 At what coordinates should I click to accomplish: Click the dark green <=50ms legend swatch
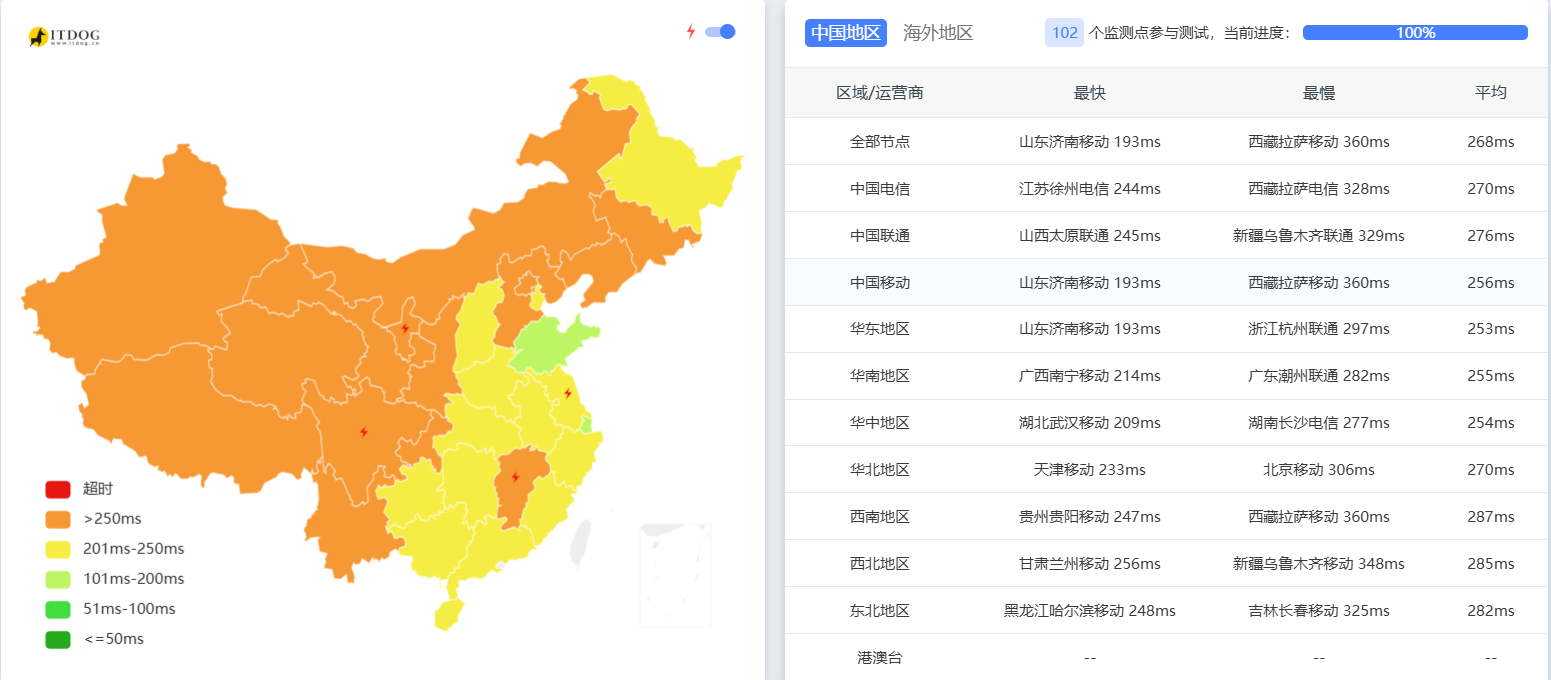(58, 639)
